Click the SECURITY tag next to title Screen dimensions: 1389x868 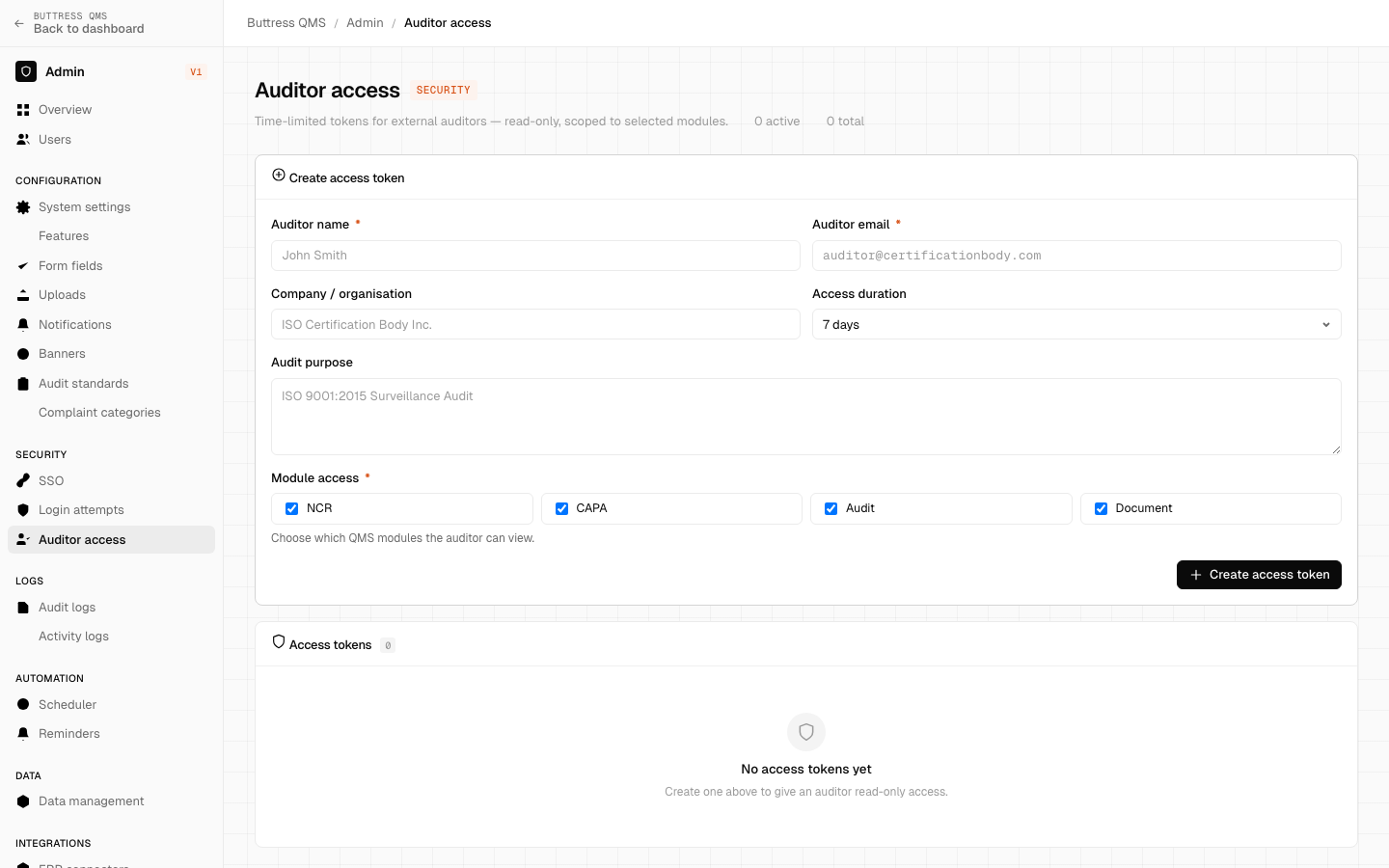point(444,90)
